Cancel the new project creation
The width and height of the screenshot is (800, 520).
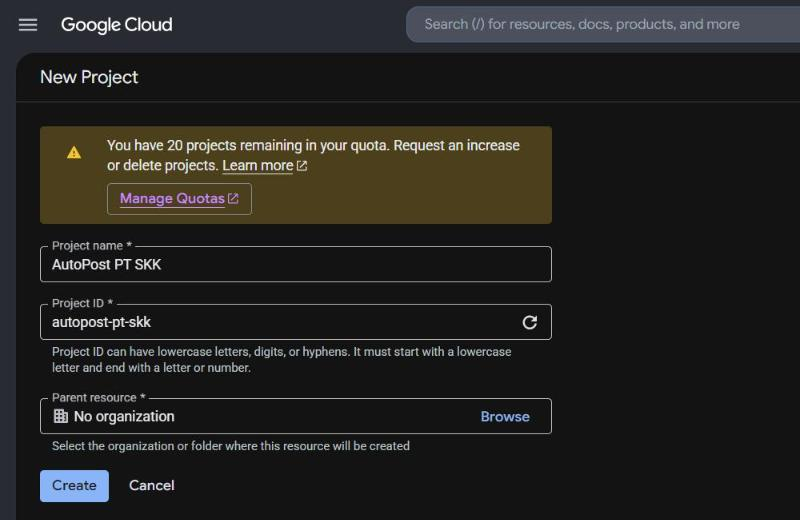point(152,485)
